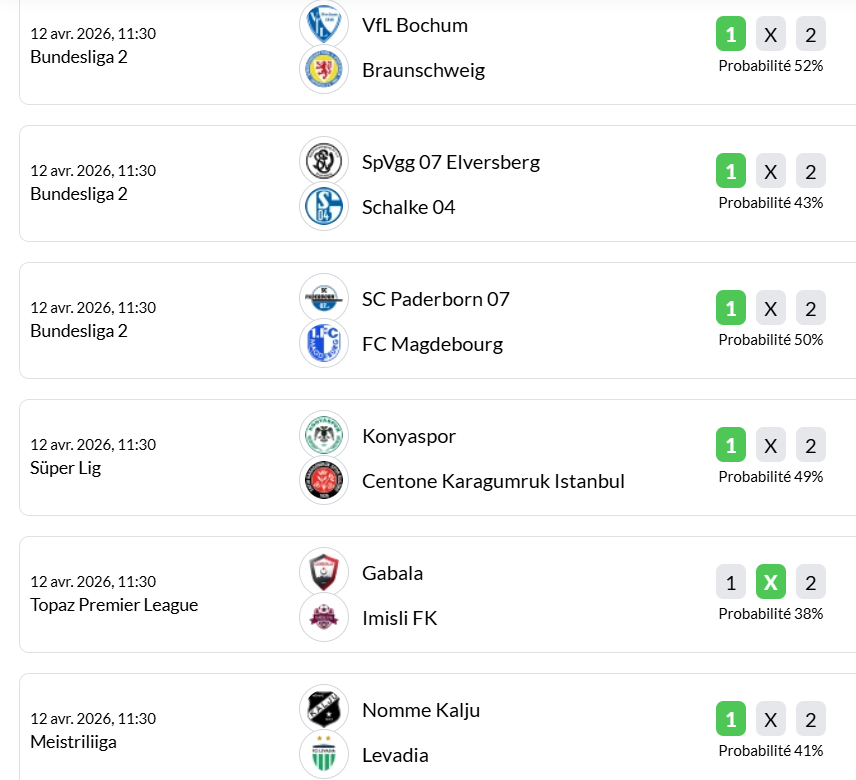Screen dimensions: 856x780
Task: Click the Imisli FK team name
Action: (399, 618)
